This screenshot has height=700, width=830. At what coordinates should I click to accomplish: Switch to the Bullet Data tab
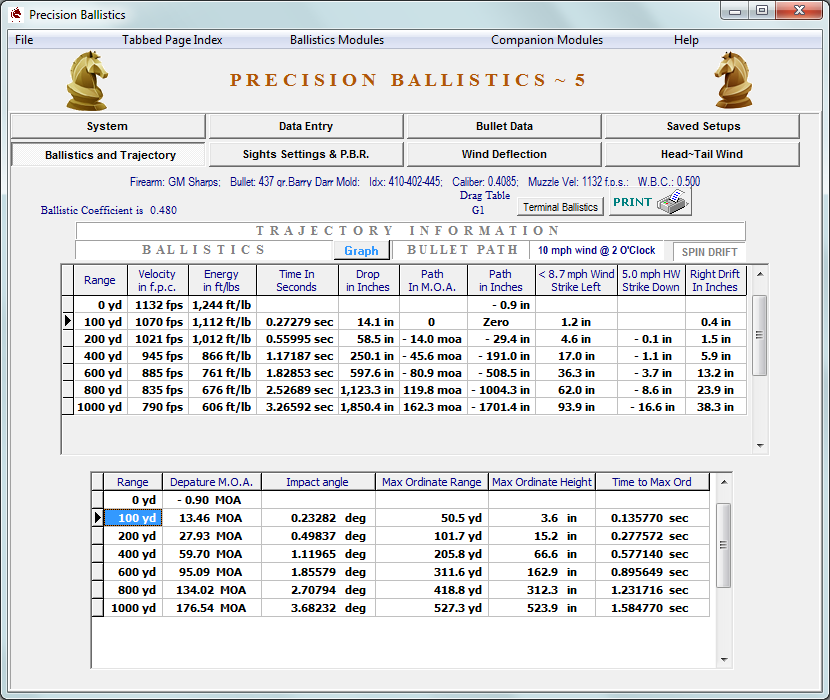click(504, 126)
